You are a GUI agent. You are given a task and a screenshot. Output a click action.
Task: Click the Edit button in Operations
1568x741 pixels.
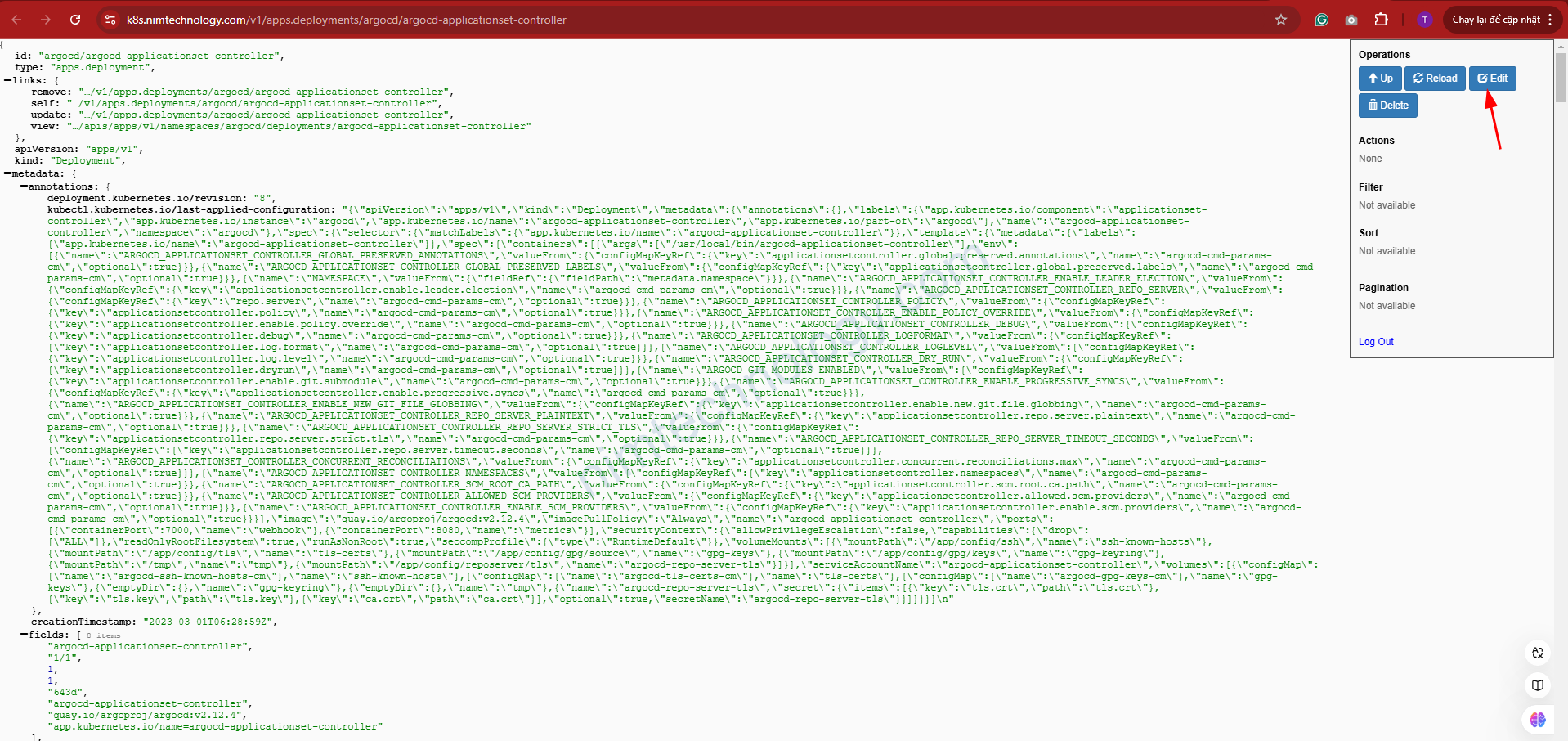pyautogui.click(x=1492, y=79)
